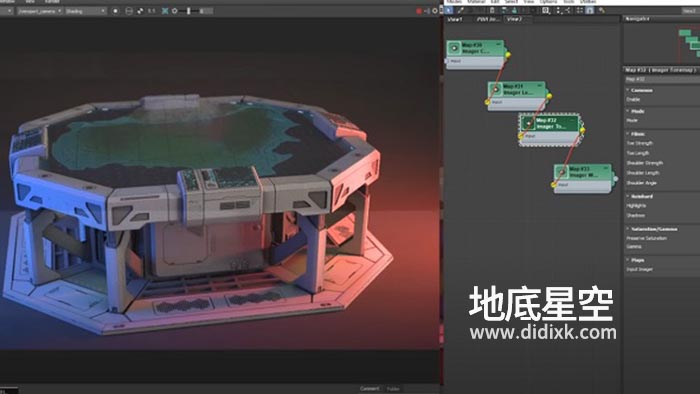This screenshot has height=394, width=700.
Task: Click the Shoulder Angle parameter label
Action: coord(642,183)
